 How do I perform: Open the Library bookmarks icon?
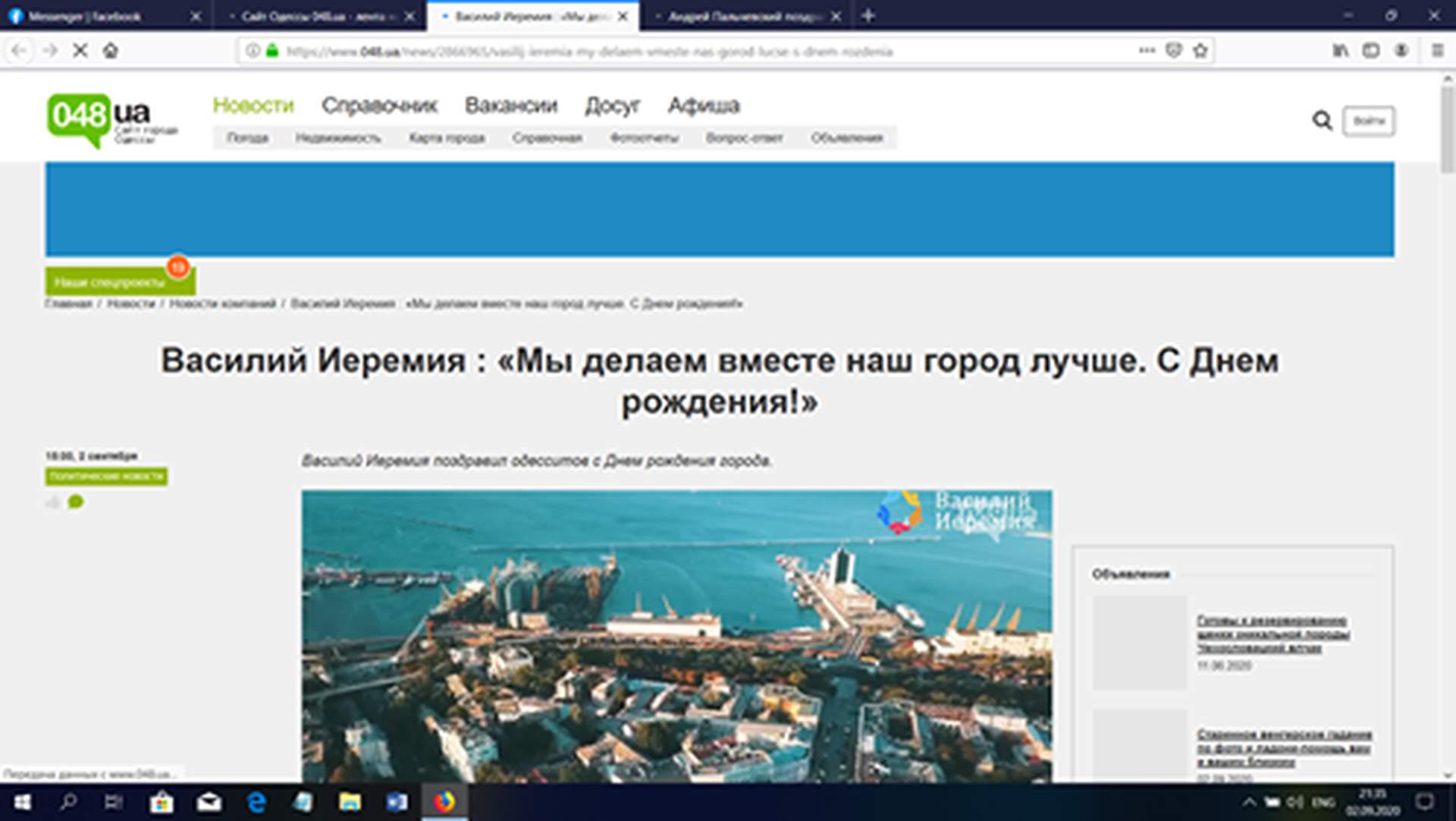(x=1341, y=51)
